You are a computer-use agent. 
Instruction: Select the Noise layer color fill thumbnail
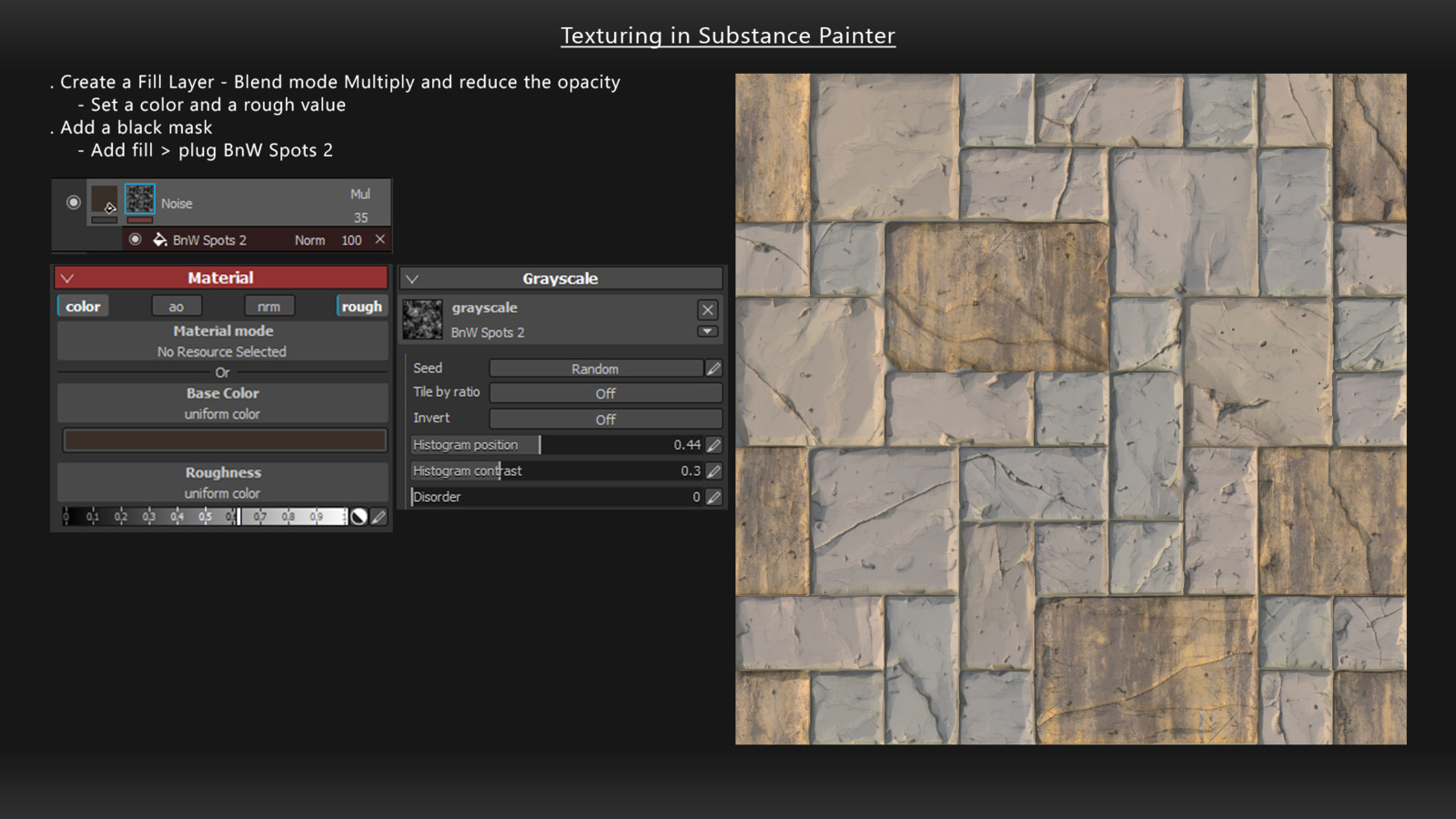[105, 199]
